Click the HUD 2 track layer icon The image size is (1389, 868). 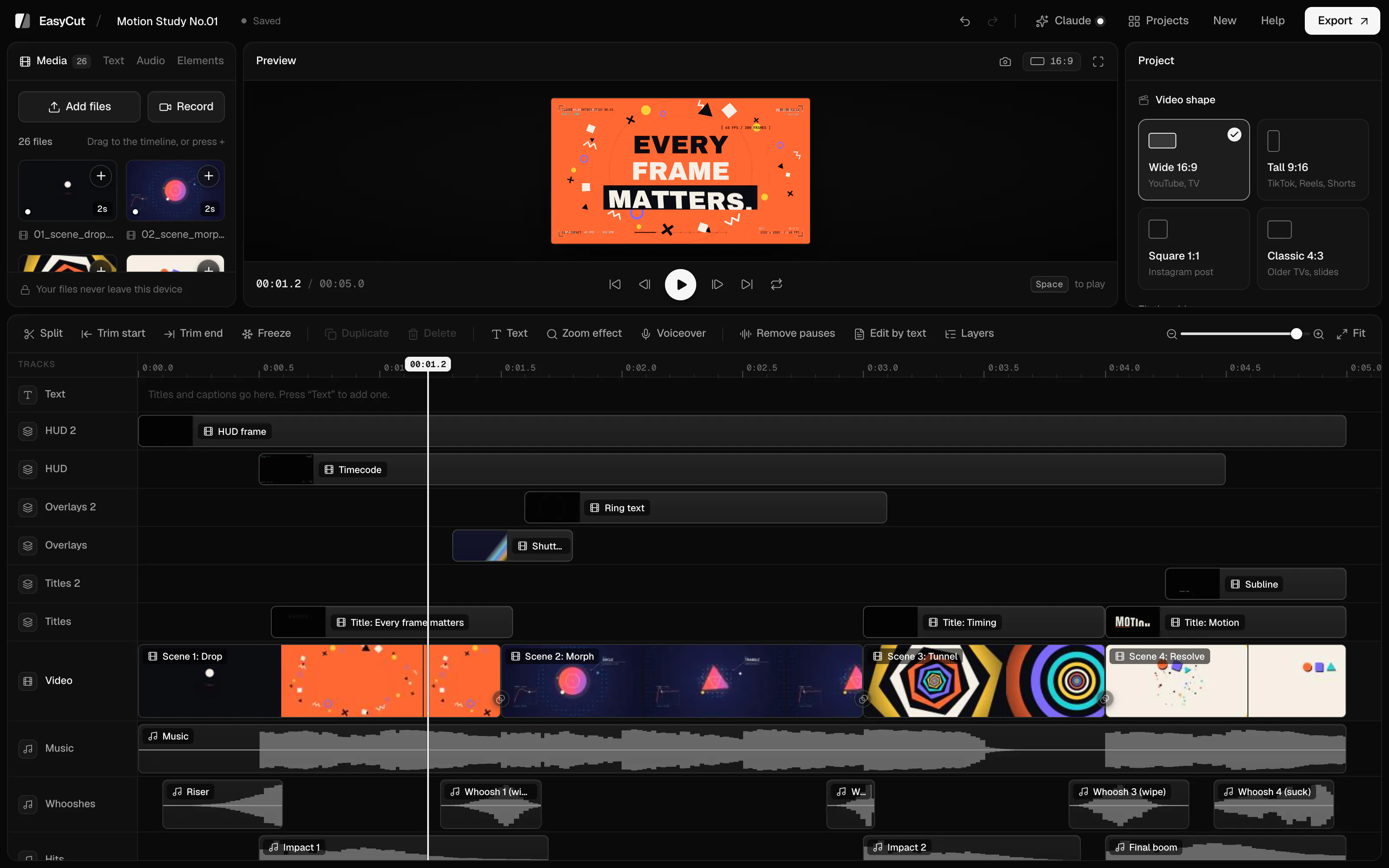coord(27,431)
